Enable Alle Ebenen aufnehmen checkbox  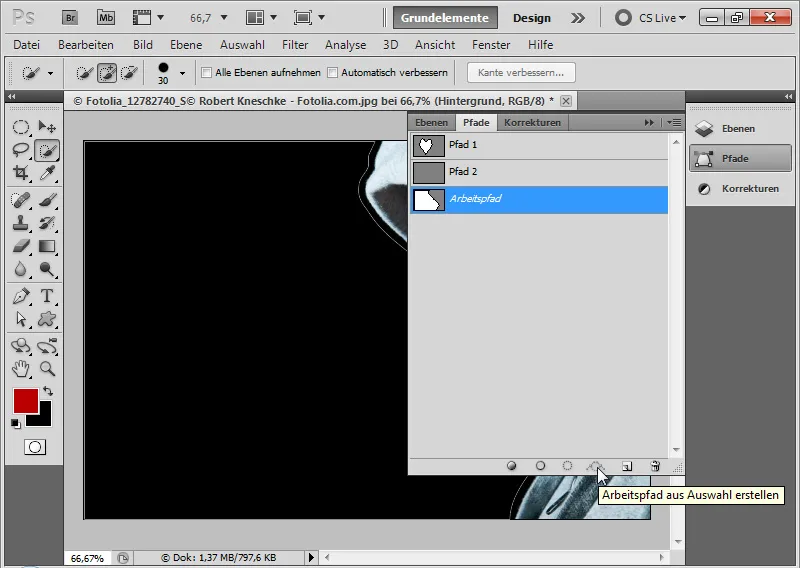[206, 72]
